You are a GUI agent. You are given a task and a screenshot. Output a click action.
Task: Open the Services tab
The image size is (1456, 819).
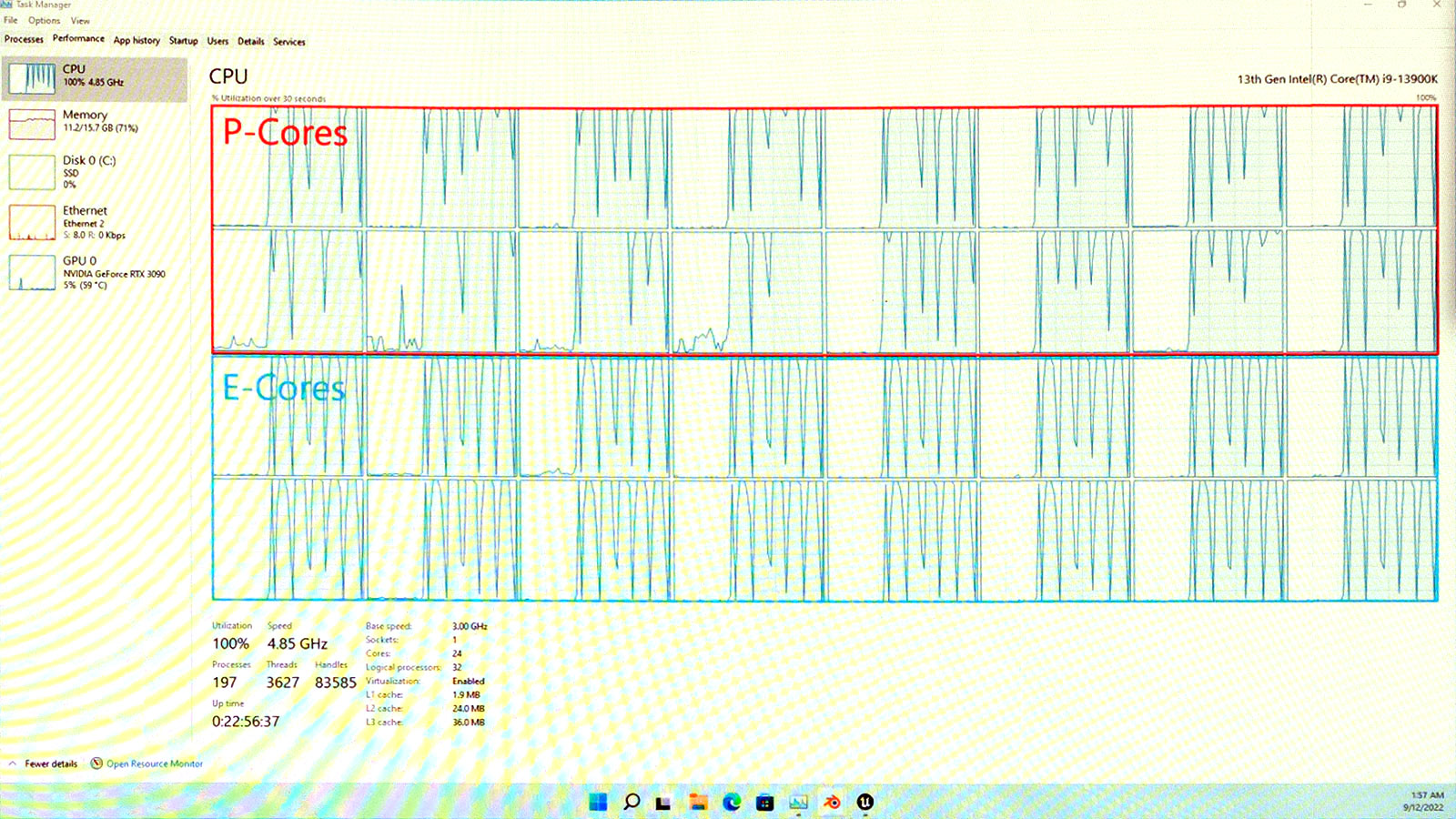[289, 41]
